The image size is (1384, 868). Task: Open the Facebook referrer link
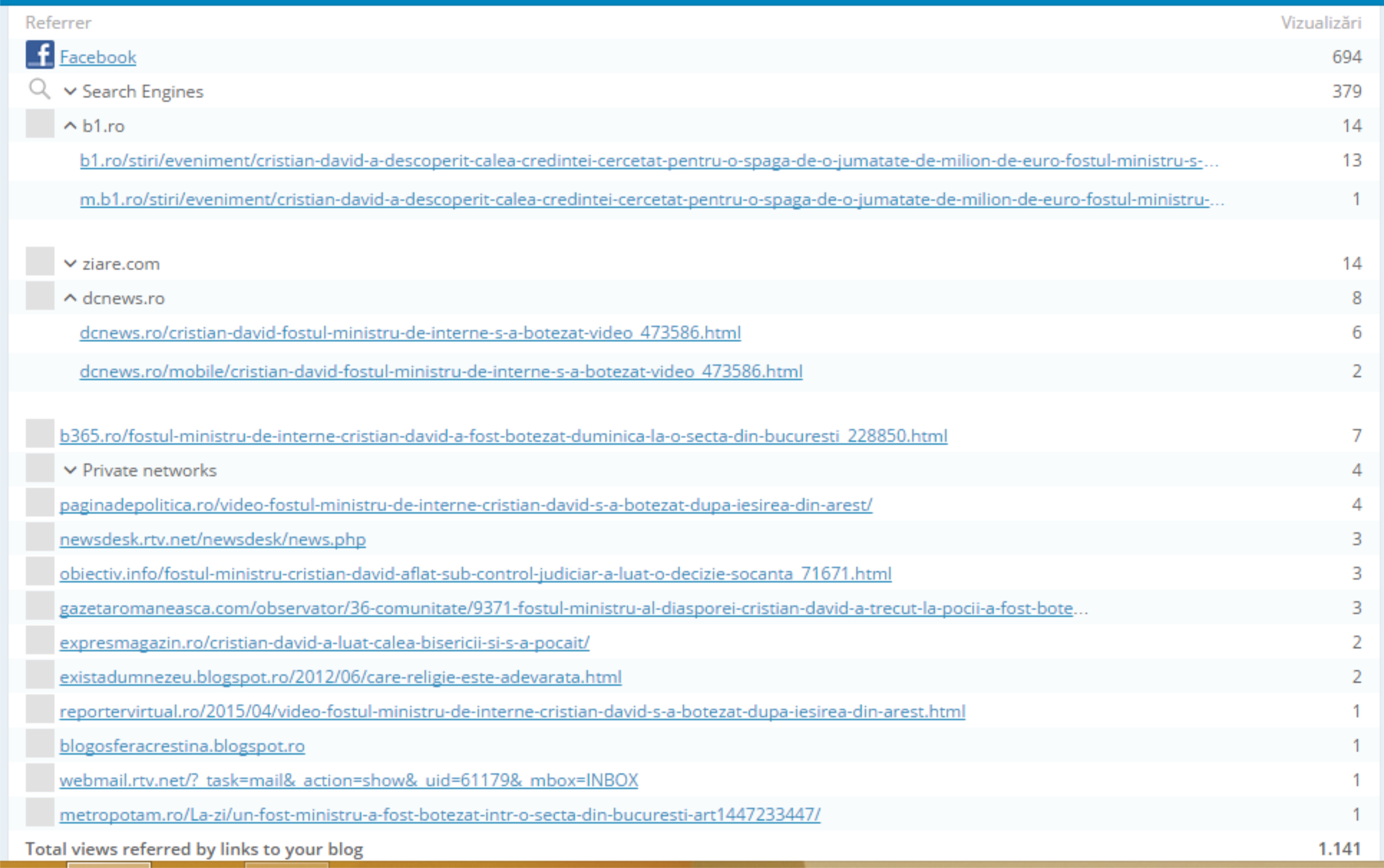click(98, 57)
